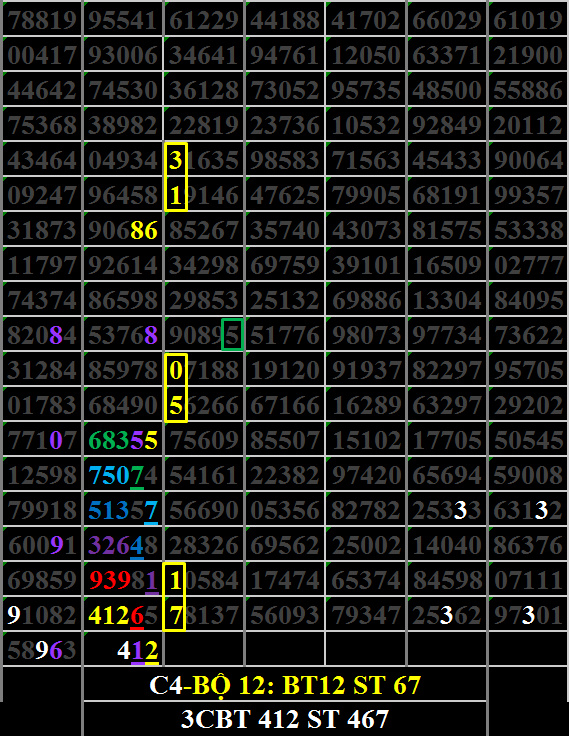Screen dimensions: 569x736
Task: Click the cell reading 16289
Action: coord(366,405)
